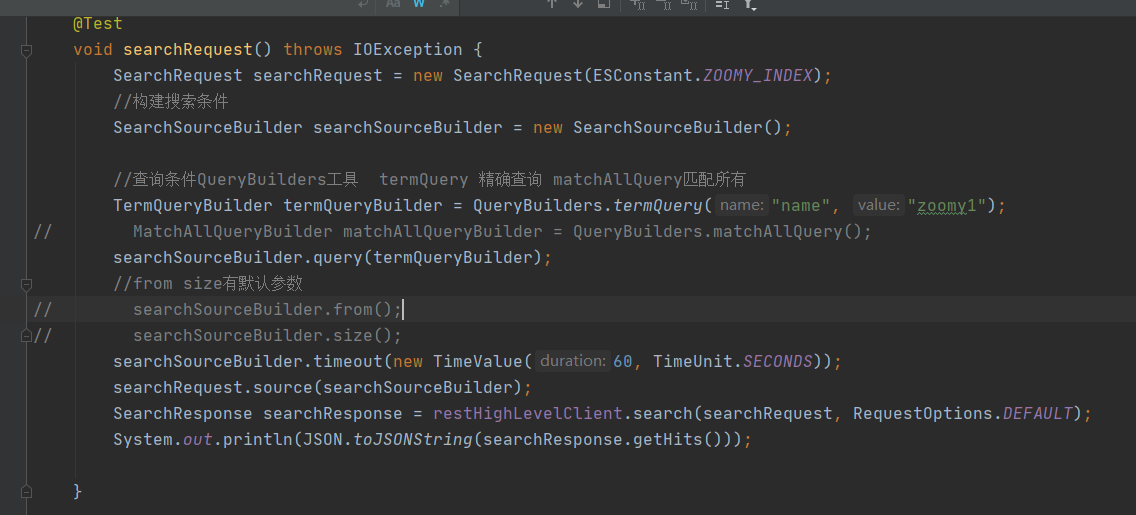Click TimeUnit.SECONDS constant
This screenshot has width=1136, height=515.
[732, 361]
